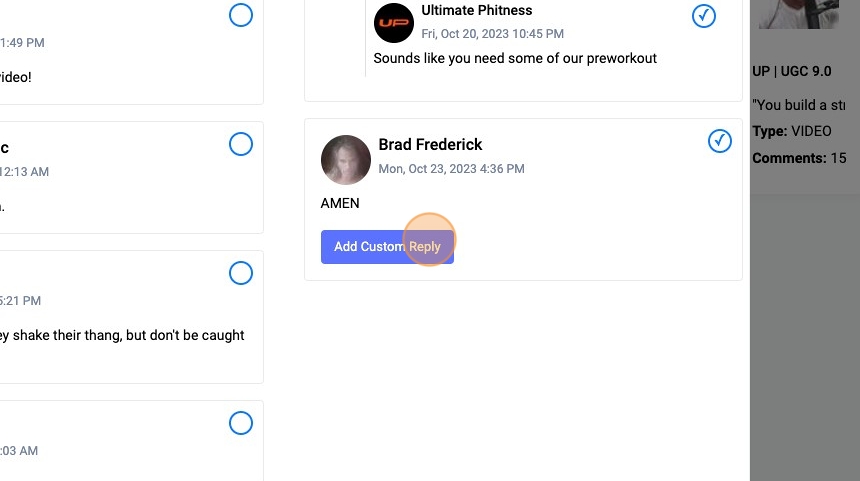Select the comment posted at 1:49 PM
The width and height of the screenshot is (860, 481).
coord(241,16)
